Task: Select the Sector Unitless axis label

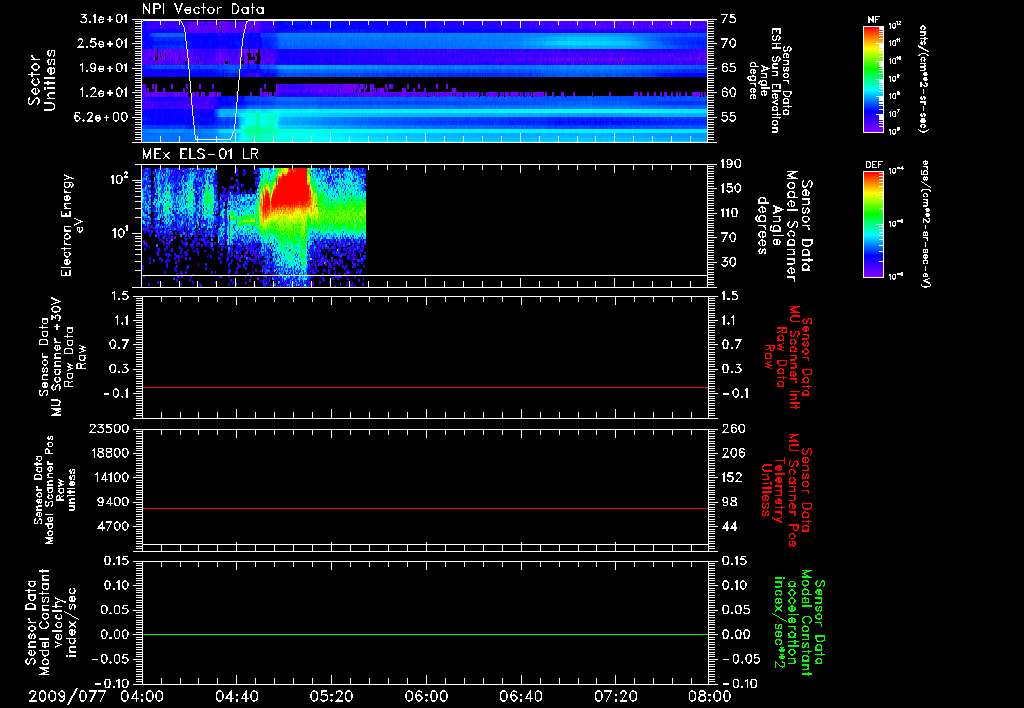Action: 42,80
